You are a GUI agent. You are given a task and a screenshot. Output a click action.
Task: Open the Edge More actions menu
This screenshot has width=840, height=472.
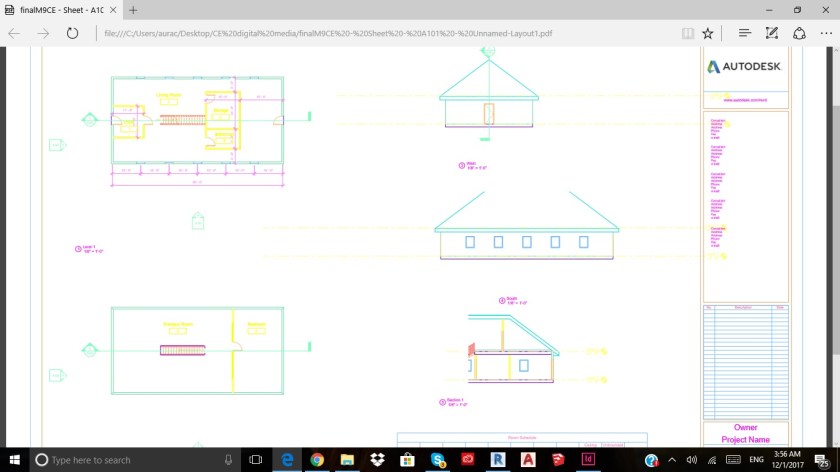pos(825,33)
